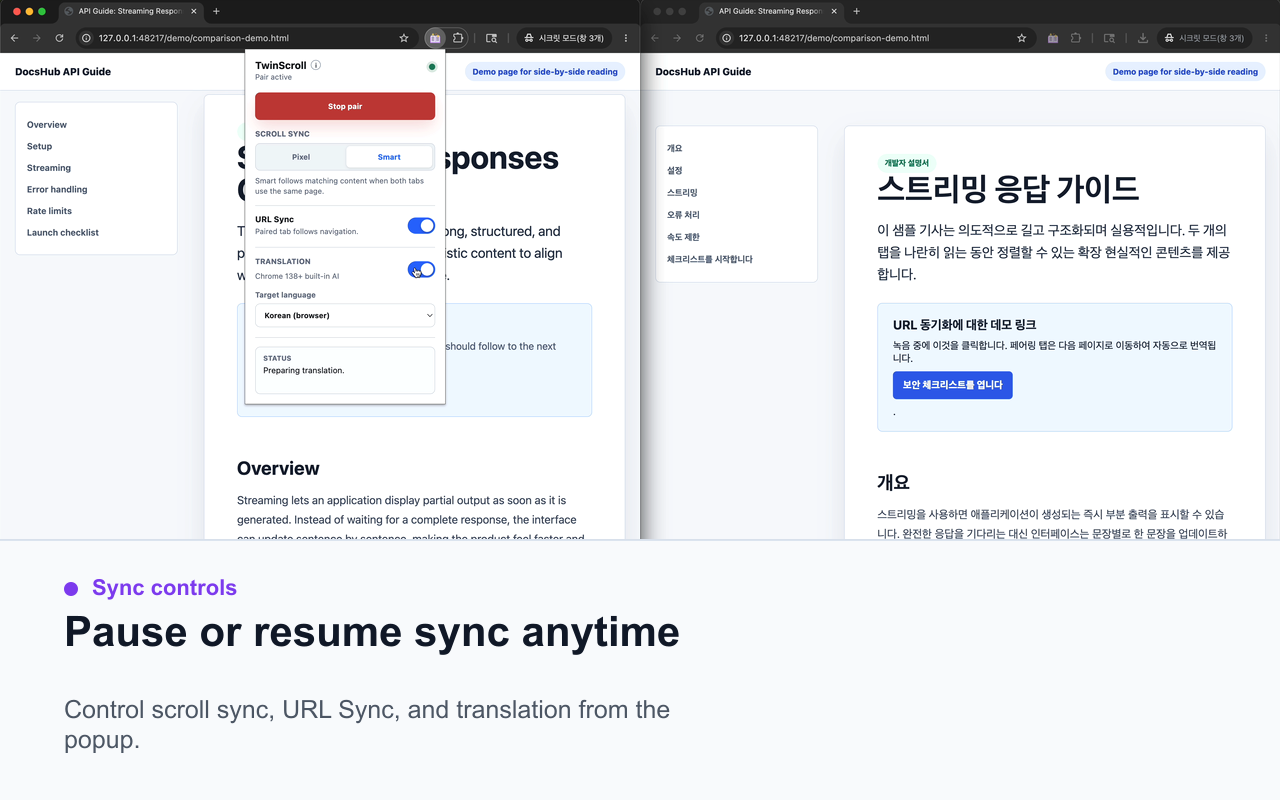Open Error handling in left sidebar
This screenshot has height=800, width=1280.
[x=57, y=189]
